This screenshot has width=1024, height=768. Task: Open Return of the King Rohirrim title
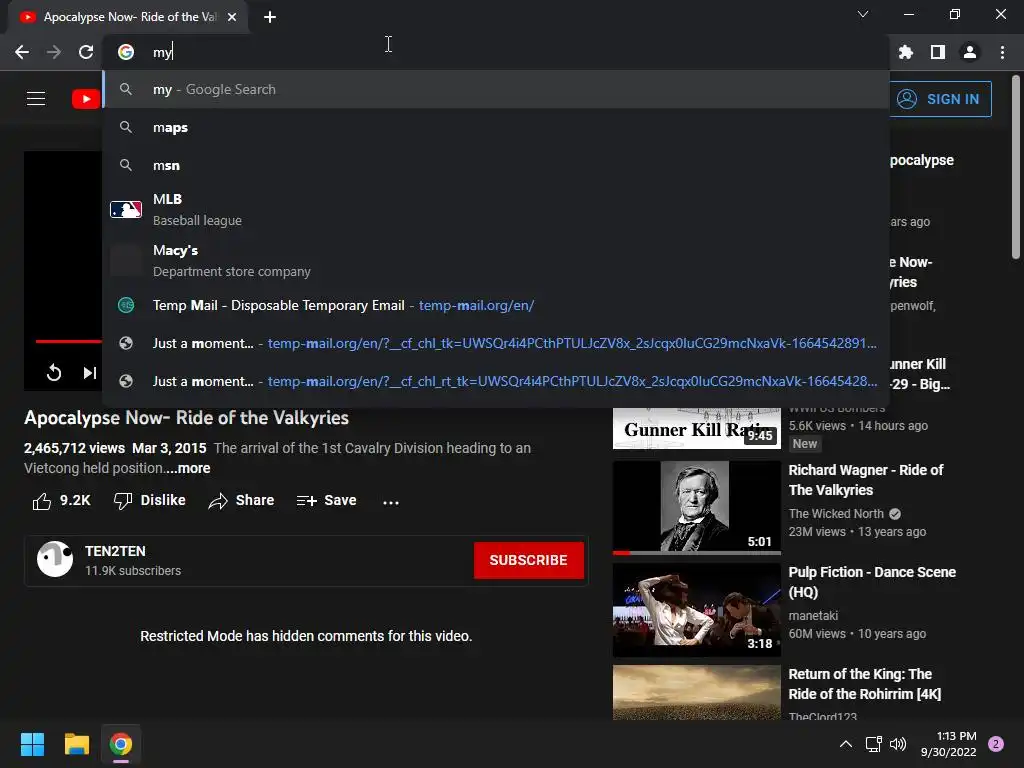[865, 684]
